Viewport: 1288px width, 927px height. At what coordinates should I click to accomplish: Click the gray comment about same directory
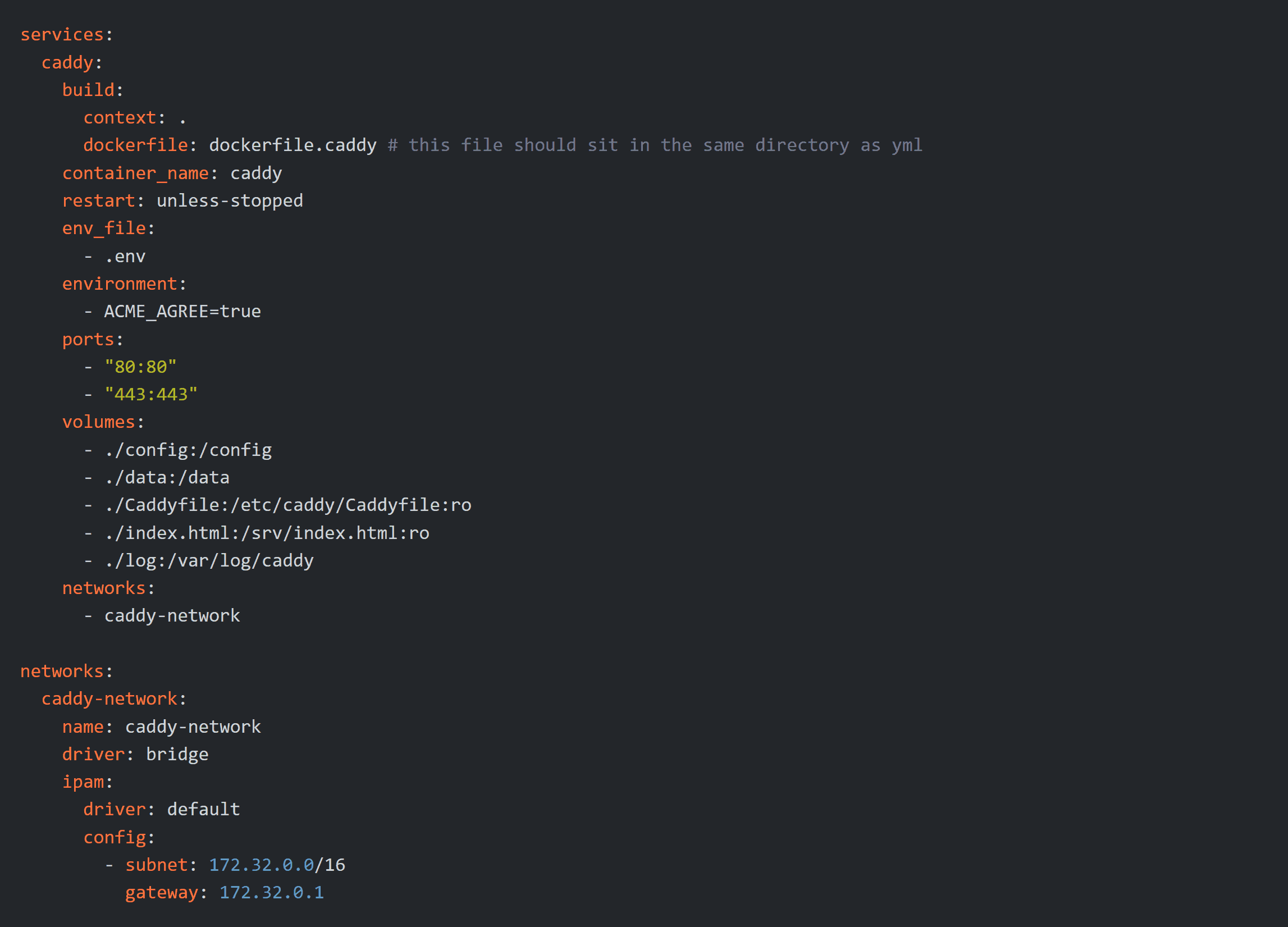pyautogui.click(x=655, y=145)
